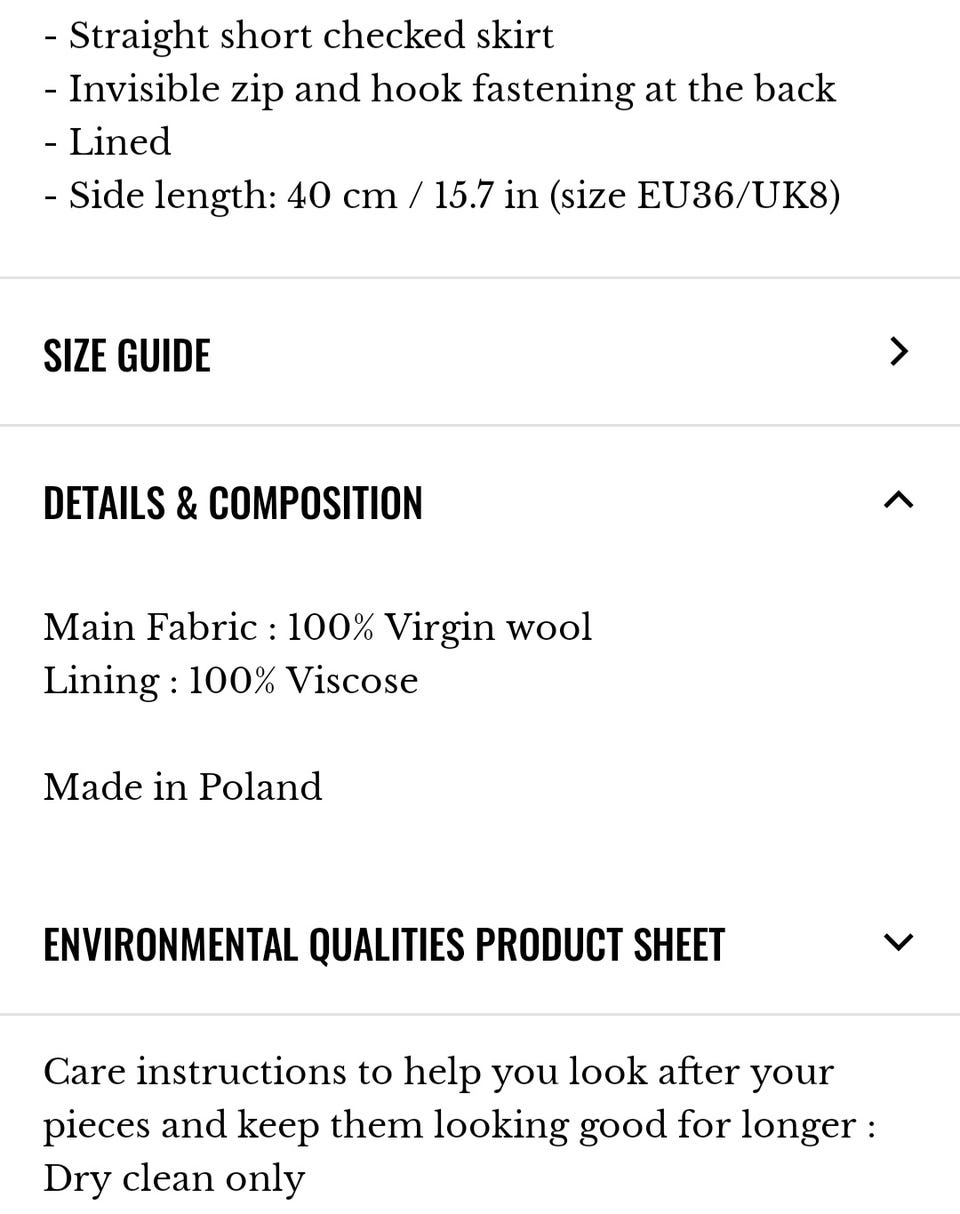Click the 'Lining' label

pyautogui.click(x=101, y=681)
